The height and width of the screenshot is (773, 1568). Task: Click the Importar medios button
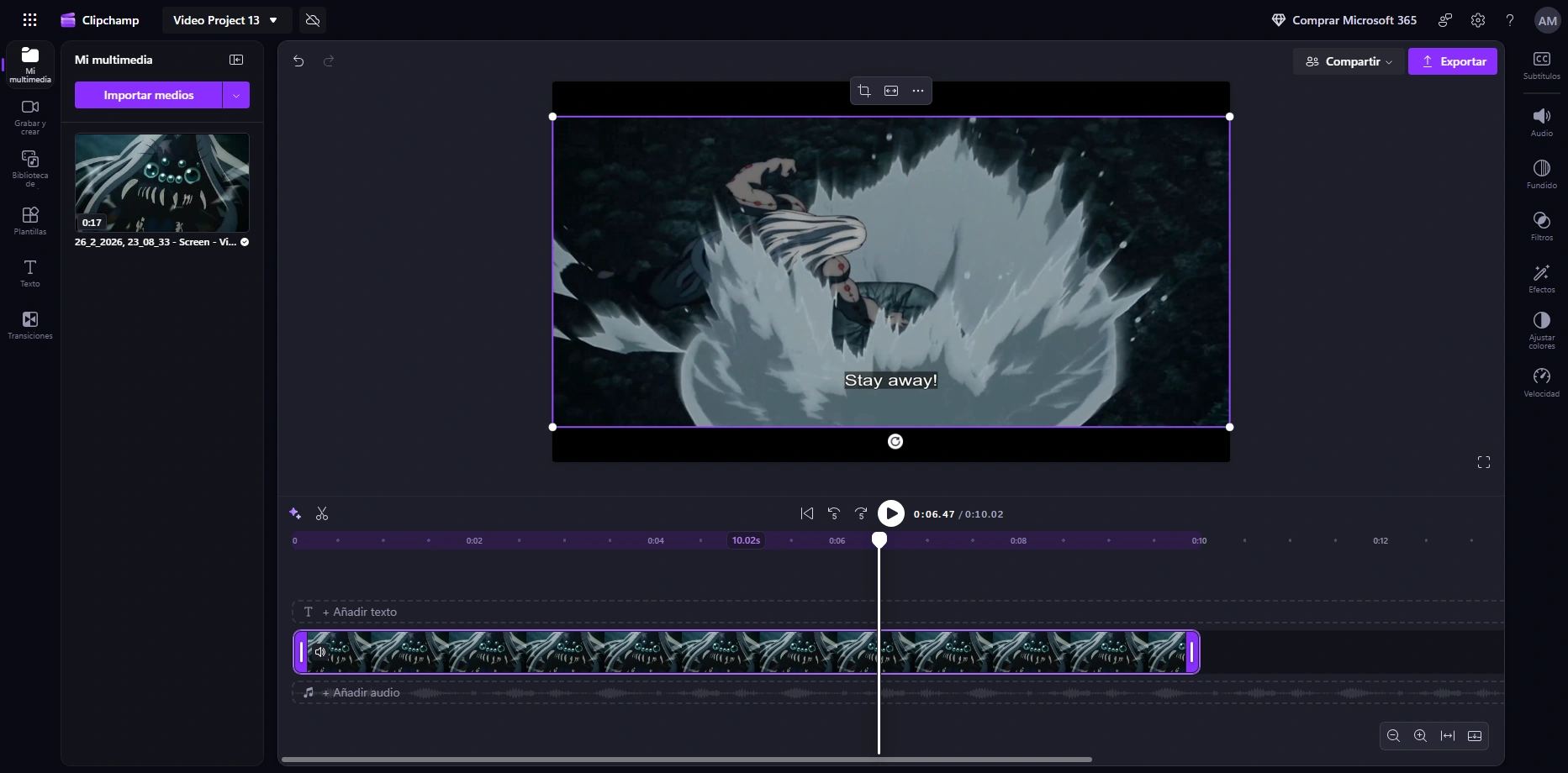(x=149, y=95)
